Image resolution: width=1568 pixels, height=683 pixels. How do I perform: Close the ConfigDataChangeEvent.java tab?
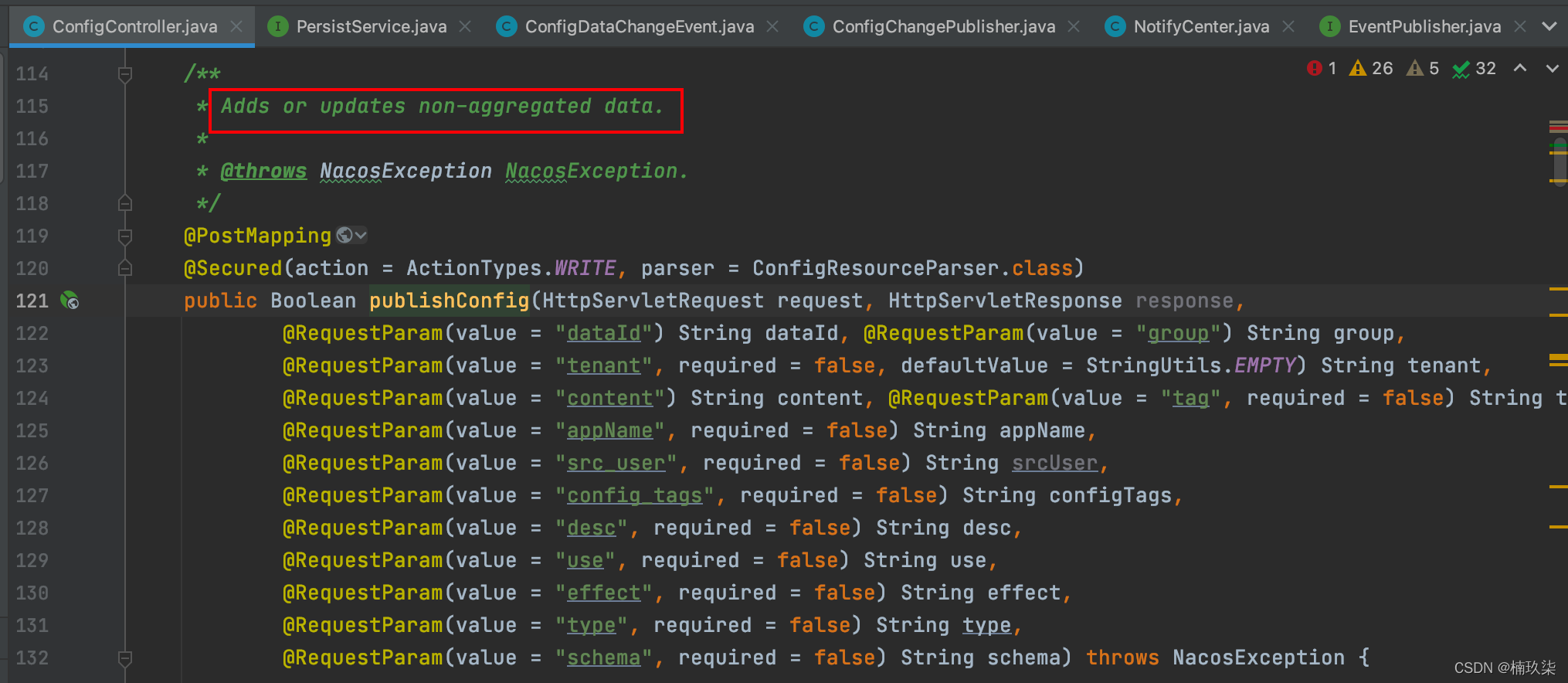pyautogui.click(x=772, y=27)
